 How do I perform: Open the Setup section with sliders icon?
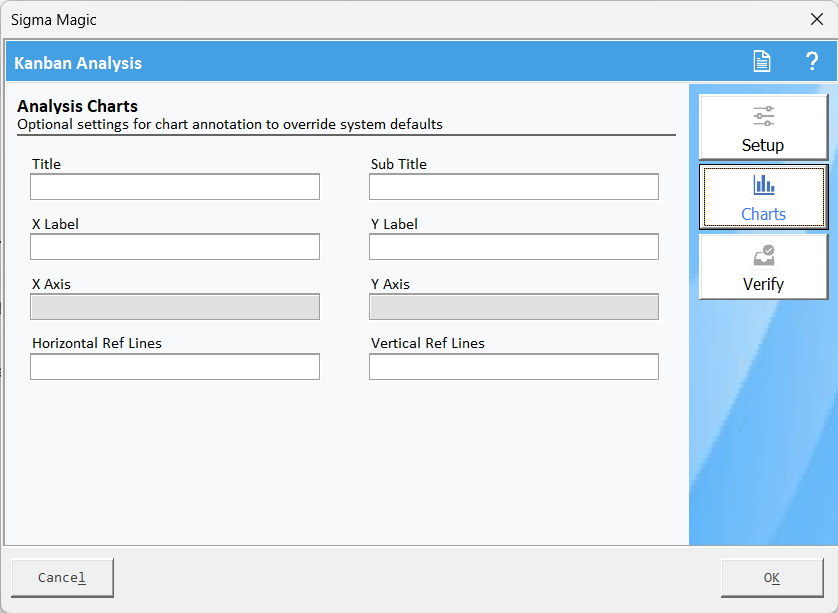(x=763, y=117)
